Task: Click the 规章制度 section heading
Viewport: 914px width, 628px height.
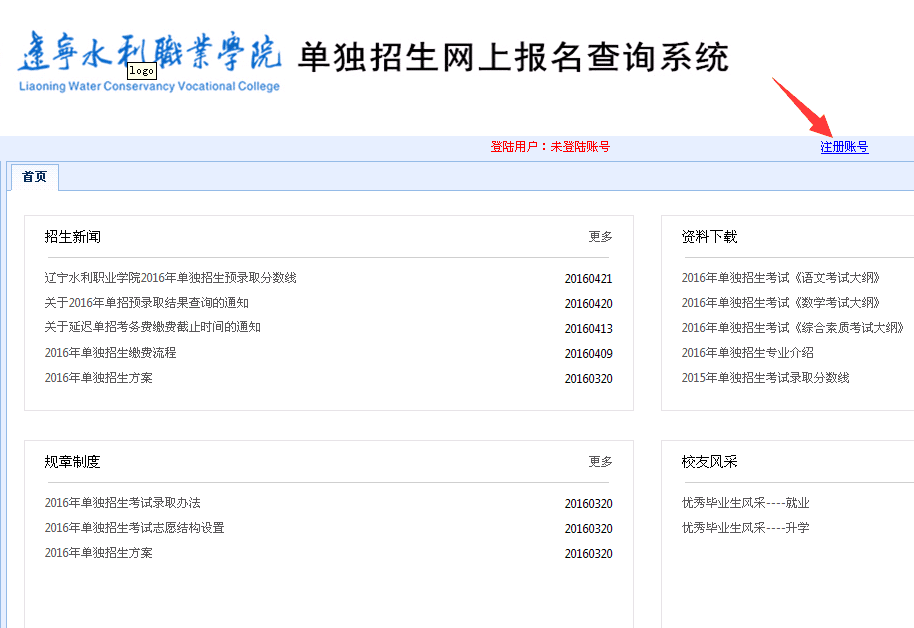Action: [x=73, y=462]
